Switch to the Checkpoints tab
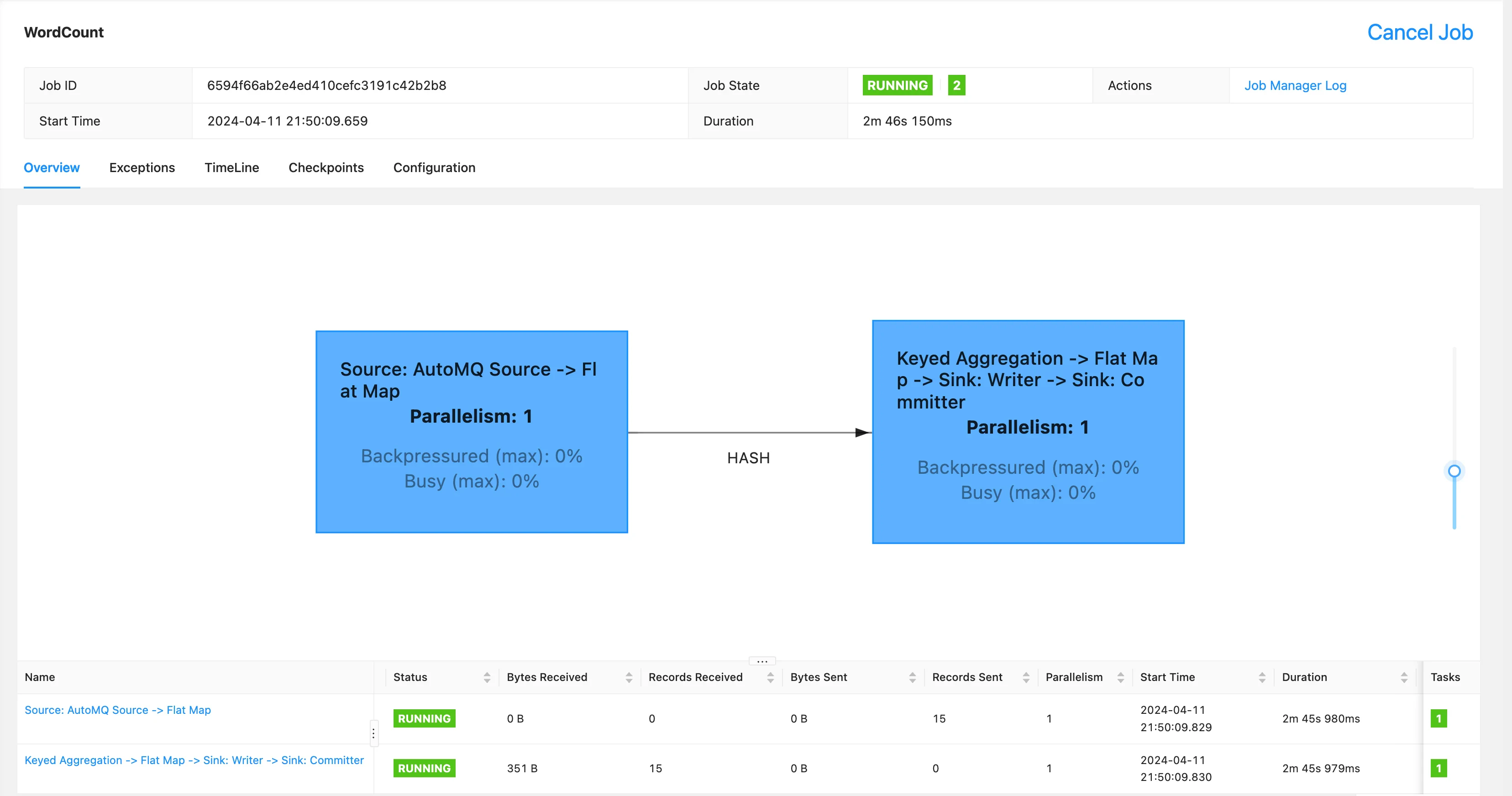 (326, 168)
